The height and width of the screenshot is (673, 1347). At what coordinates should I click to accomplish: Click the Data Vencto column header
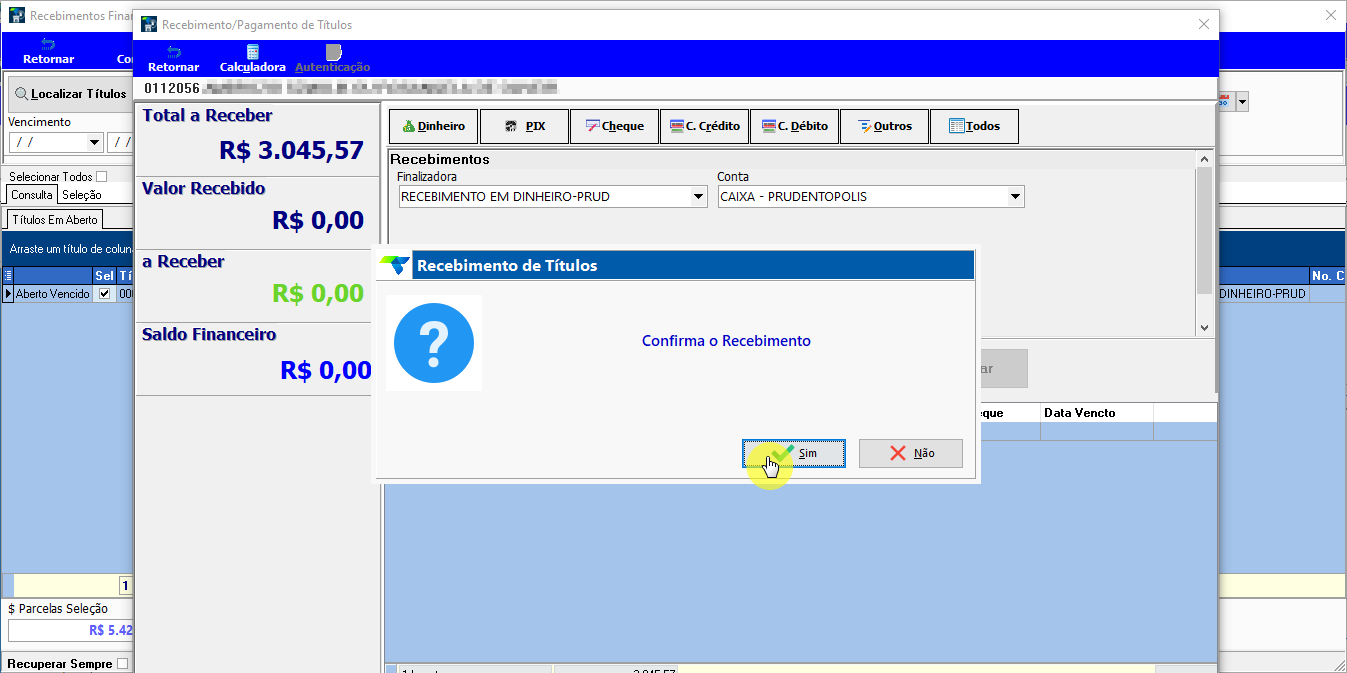[x=1096, y=413]
